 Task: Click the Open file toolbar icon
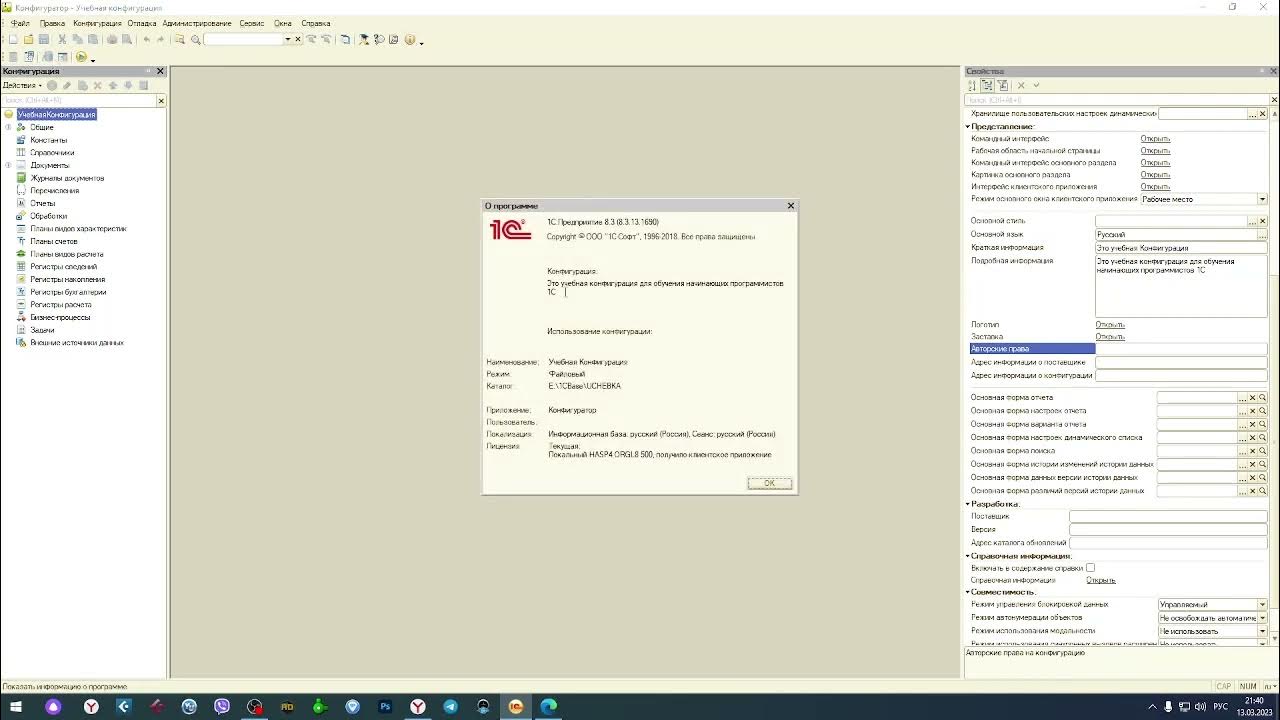pyautogui.click(x=29, y=39)
